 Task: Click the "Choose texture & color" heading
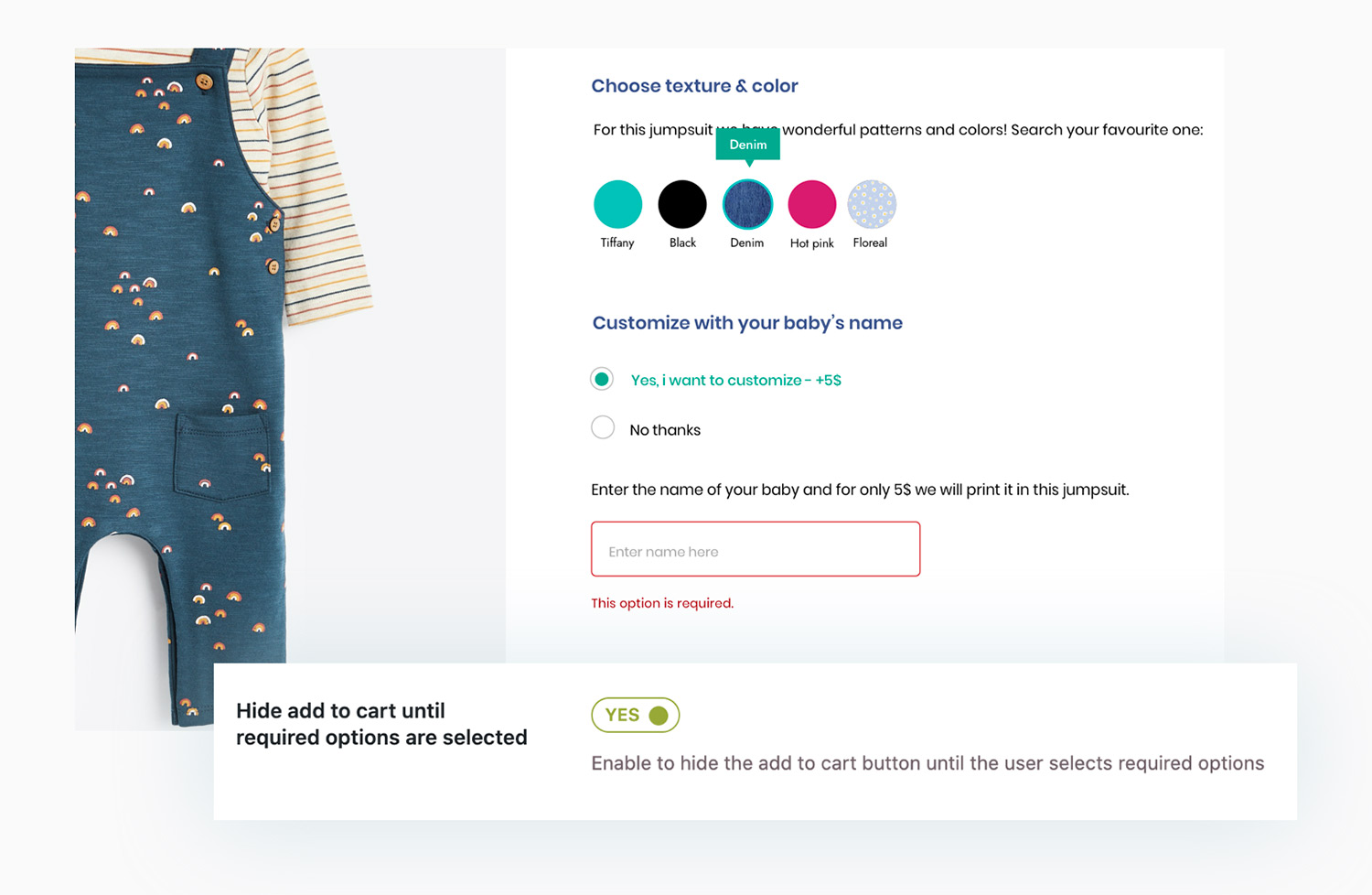pyautogui.click(x=694, y=86)
